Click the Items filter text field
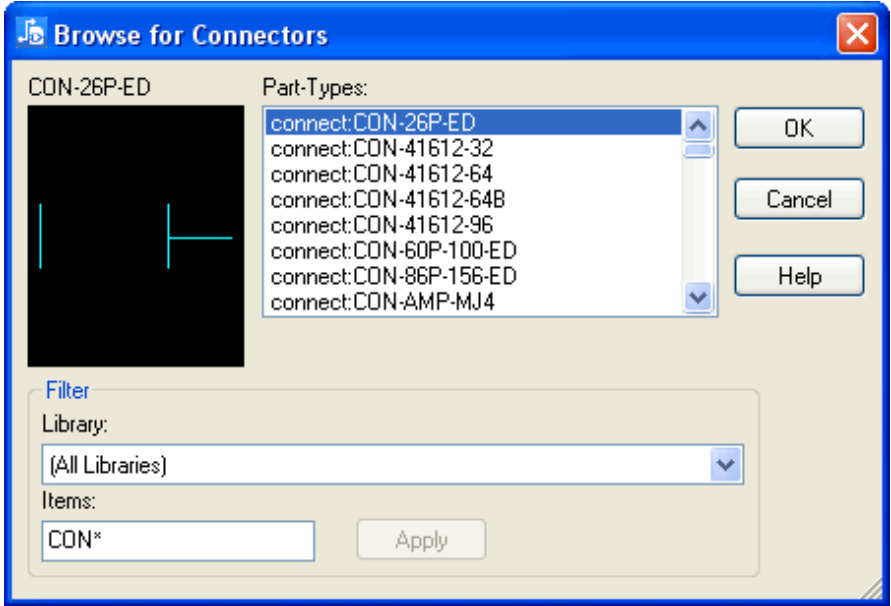 click(x=178, y=541)
